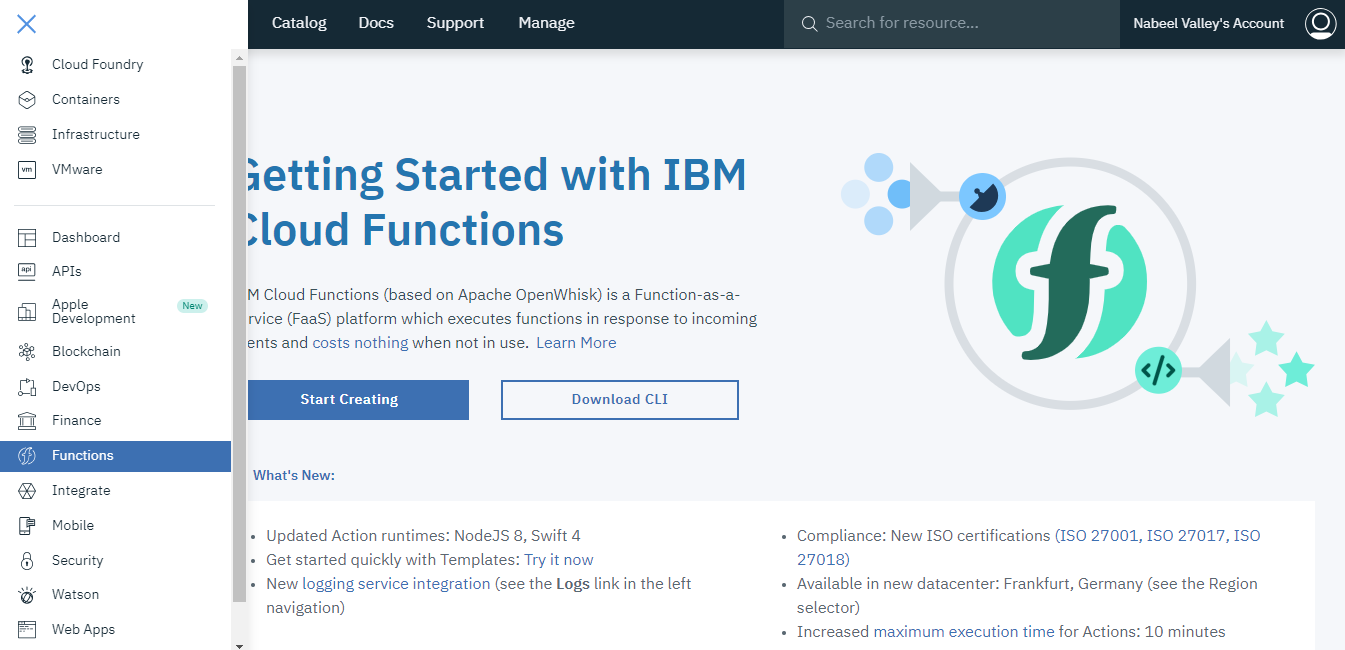Close the navigation menu with X

(x=27, y=24)
